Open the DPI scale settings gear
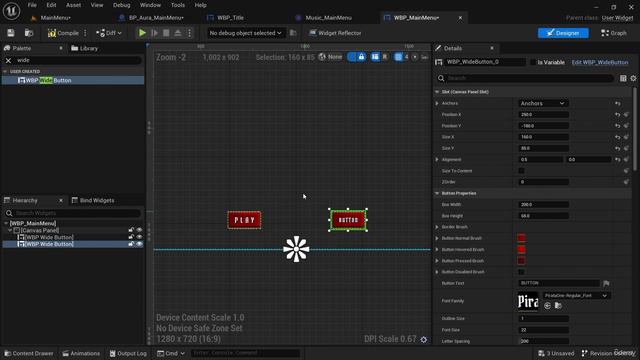The height and width of the screenshot is (360, 640). (x=424, y=340)
